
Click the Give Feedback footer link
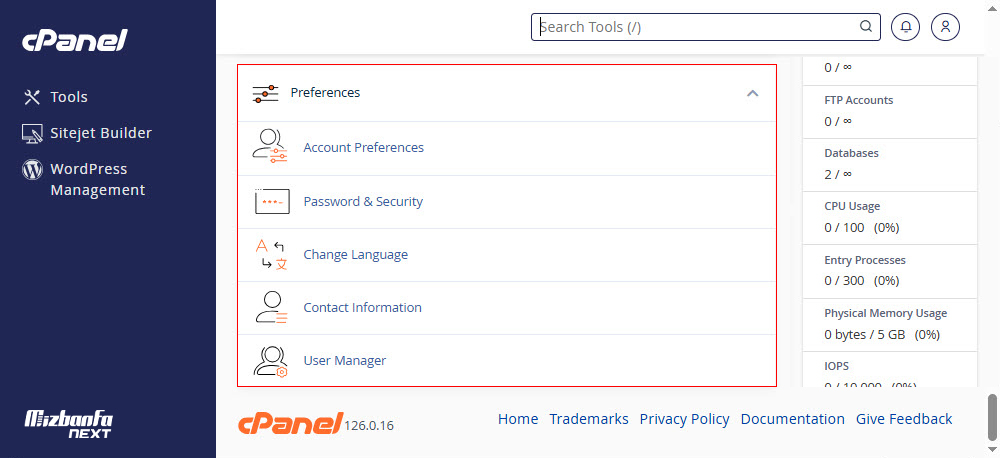coord(904,419)
